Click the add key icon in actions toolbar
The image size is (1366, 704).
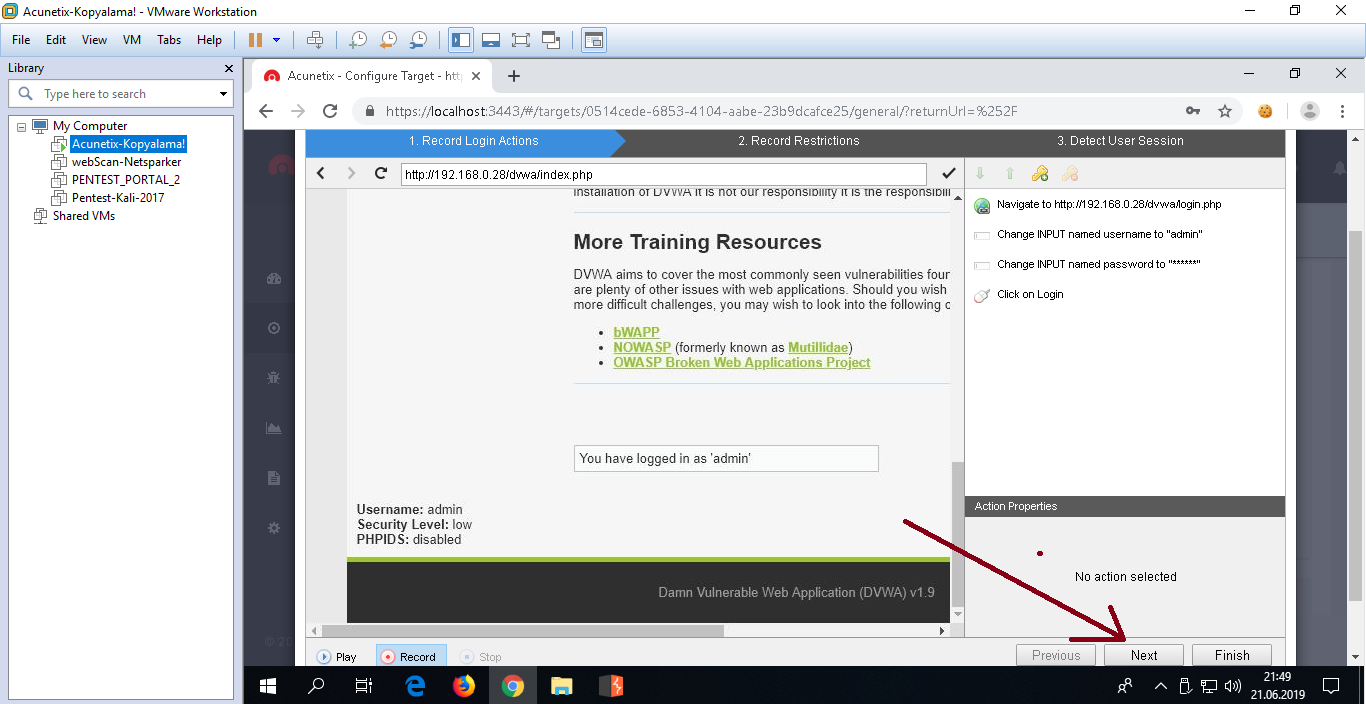pyautogui.click(x=1040, y=174)
